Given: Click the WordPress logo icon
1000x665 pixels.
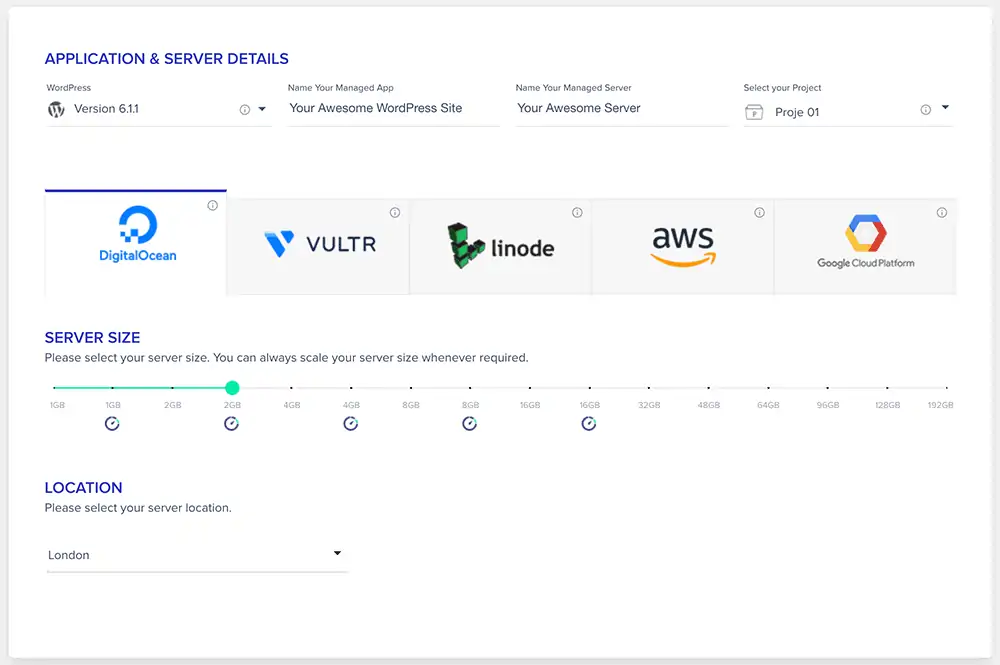Looking at the screenshot, I should 56,110.
